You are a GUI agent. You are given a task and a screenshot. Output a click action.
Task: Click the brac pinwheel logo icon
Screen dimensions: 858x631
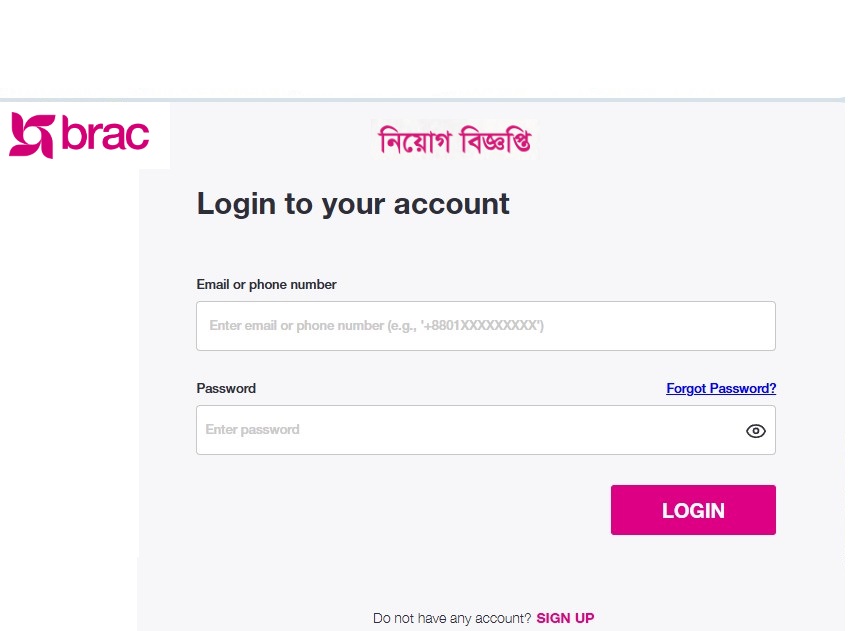click(x=31, y=135)
